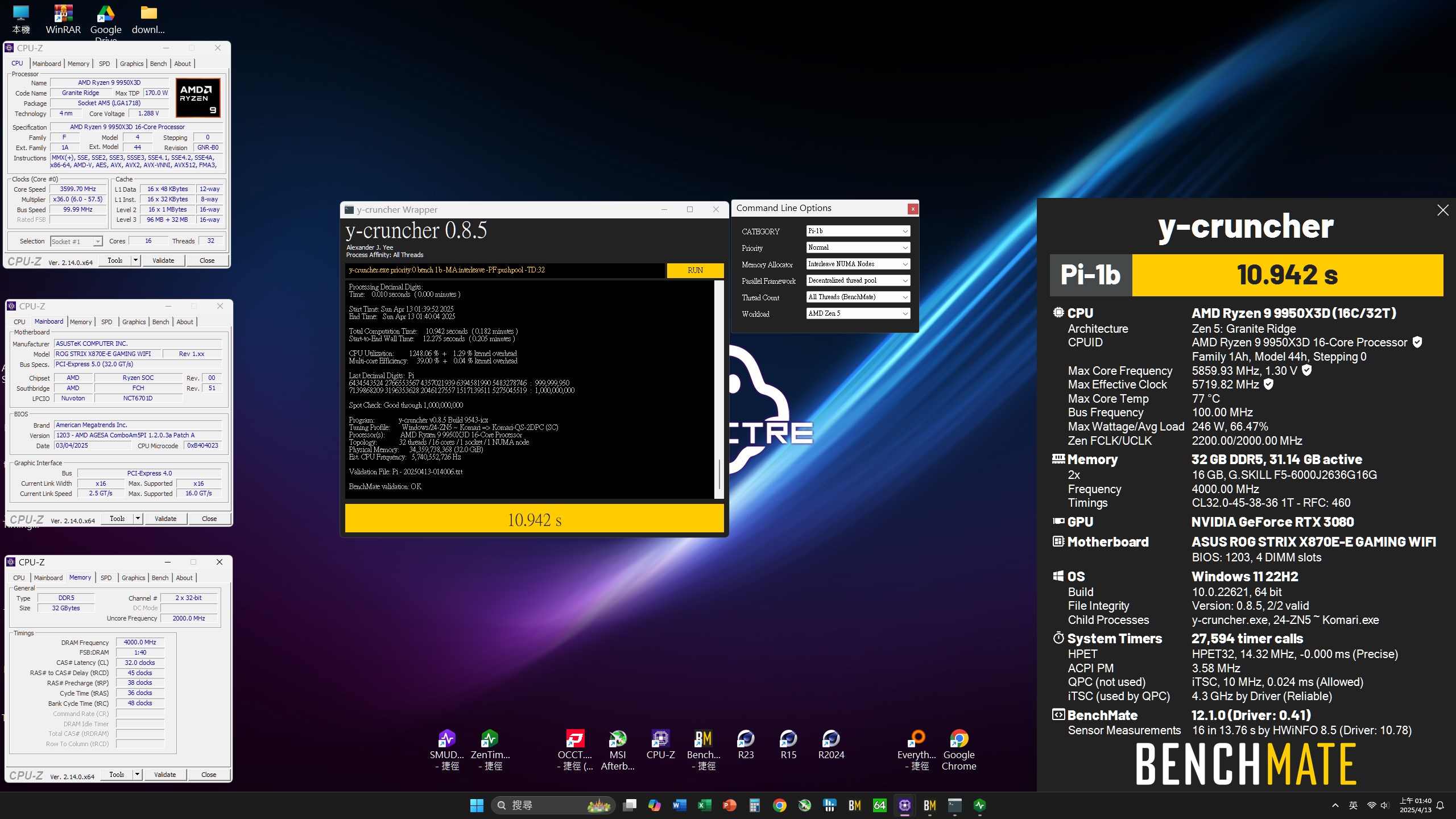
Task: Expand Tools arrow in CPU-Z Memory window
Action: click(137, 775)
